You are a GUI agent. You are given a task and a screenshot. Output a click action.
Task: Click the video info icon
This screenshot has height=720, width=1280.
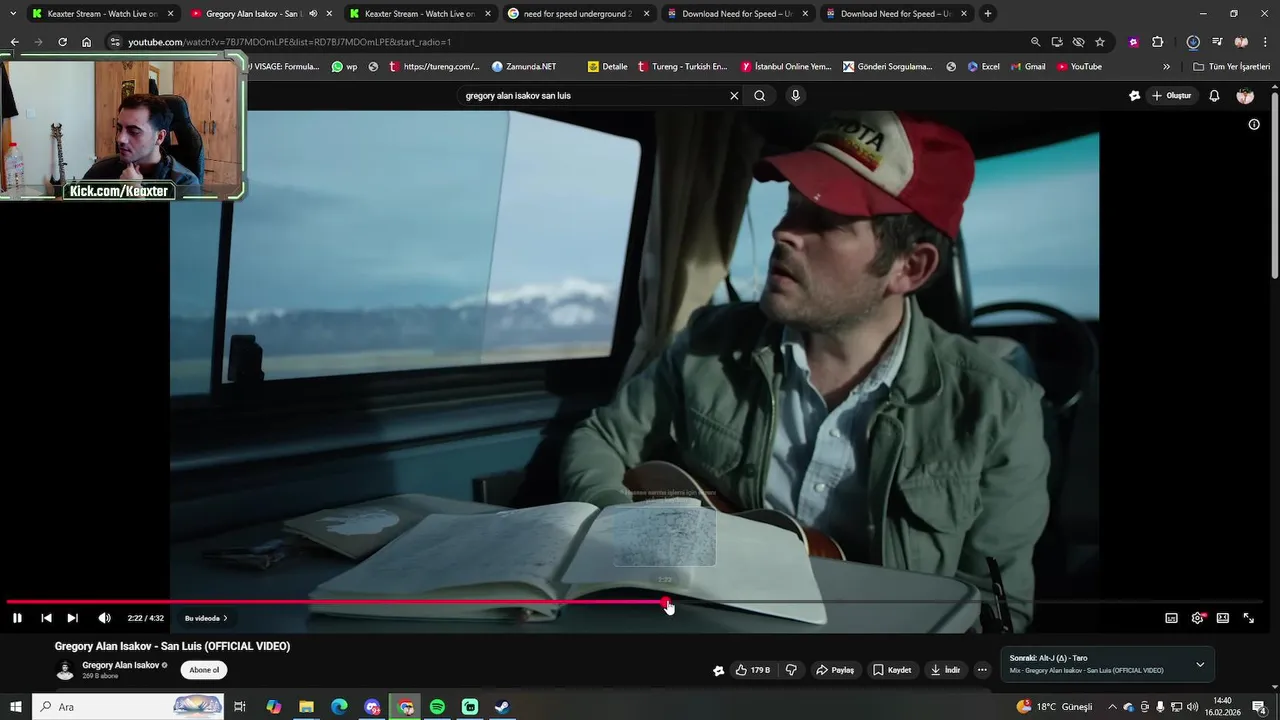pos(1254,125)
